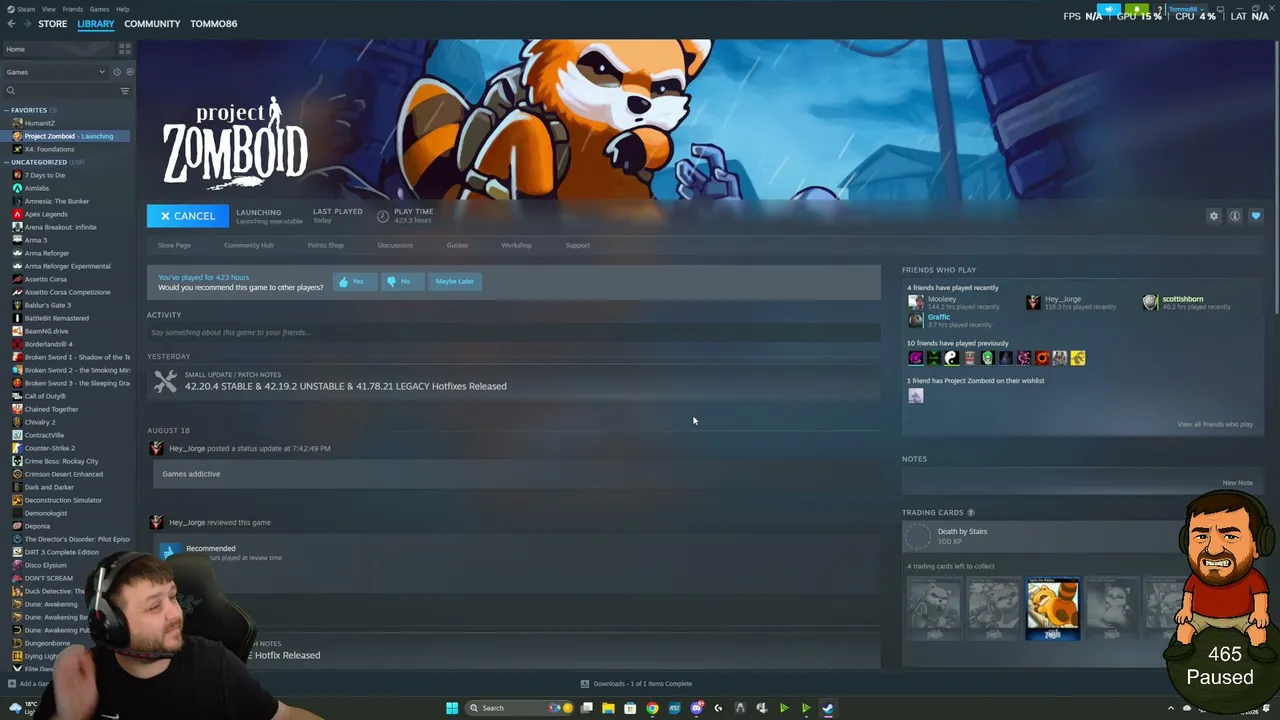Open the Help menu
This screenshot has height=720, width=1280.
122,9
